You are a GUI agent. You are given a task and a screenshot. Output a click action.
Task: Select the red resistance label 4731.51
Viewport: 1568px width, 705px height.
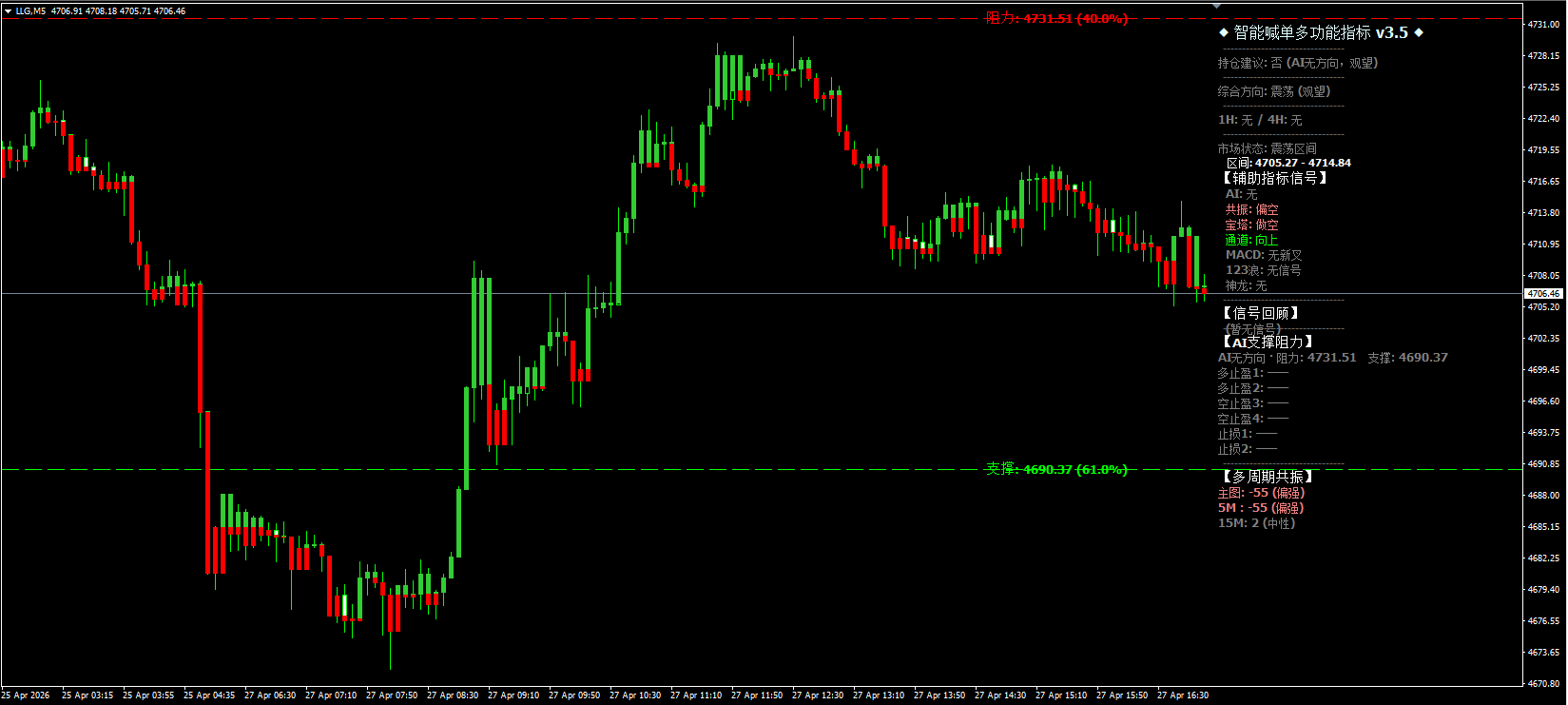pos(1055,18)
